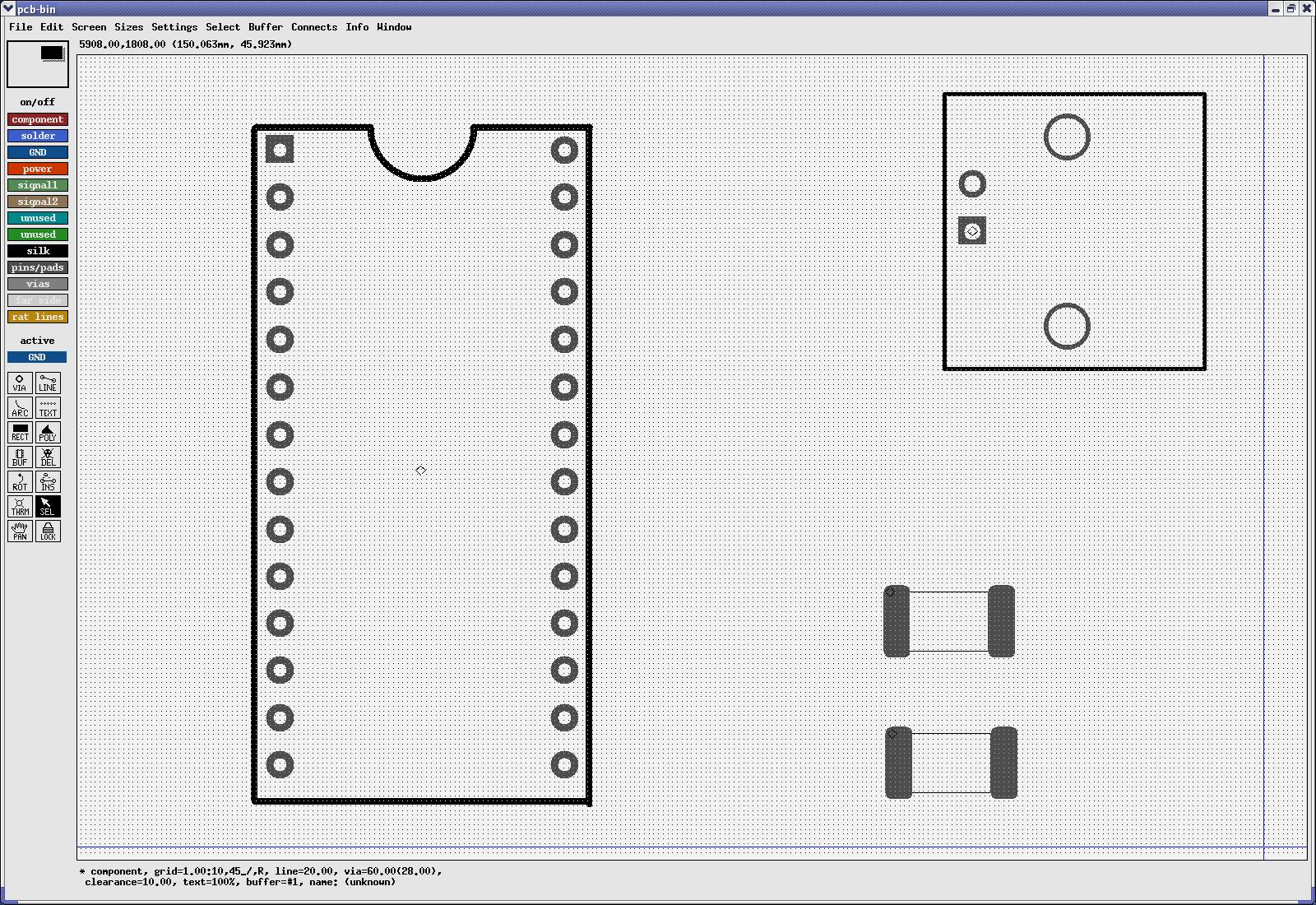
Task: Select the POLY polygon tool
Action: coord(48,432)
